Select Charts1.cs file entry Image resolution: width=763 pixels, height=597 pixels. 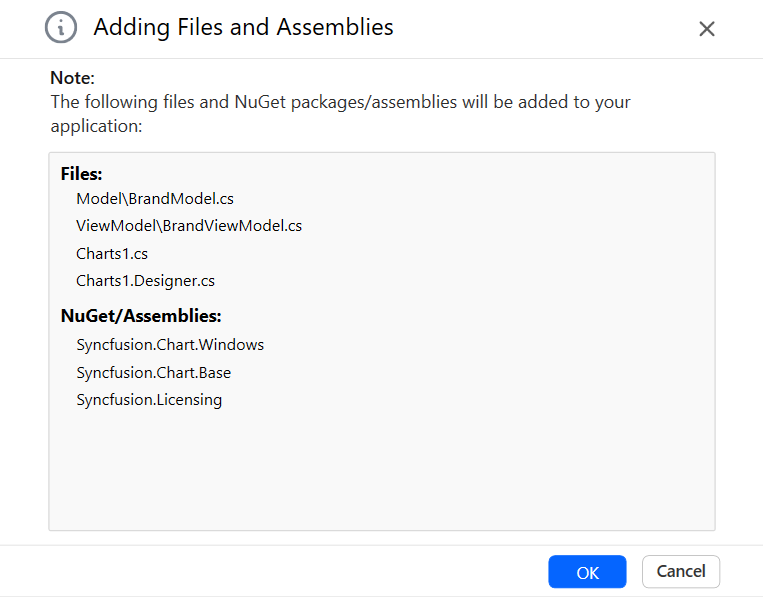point(112,253)
